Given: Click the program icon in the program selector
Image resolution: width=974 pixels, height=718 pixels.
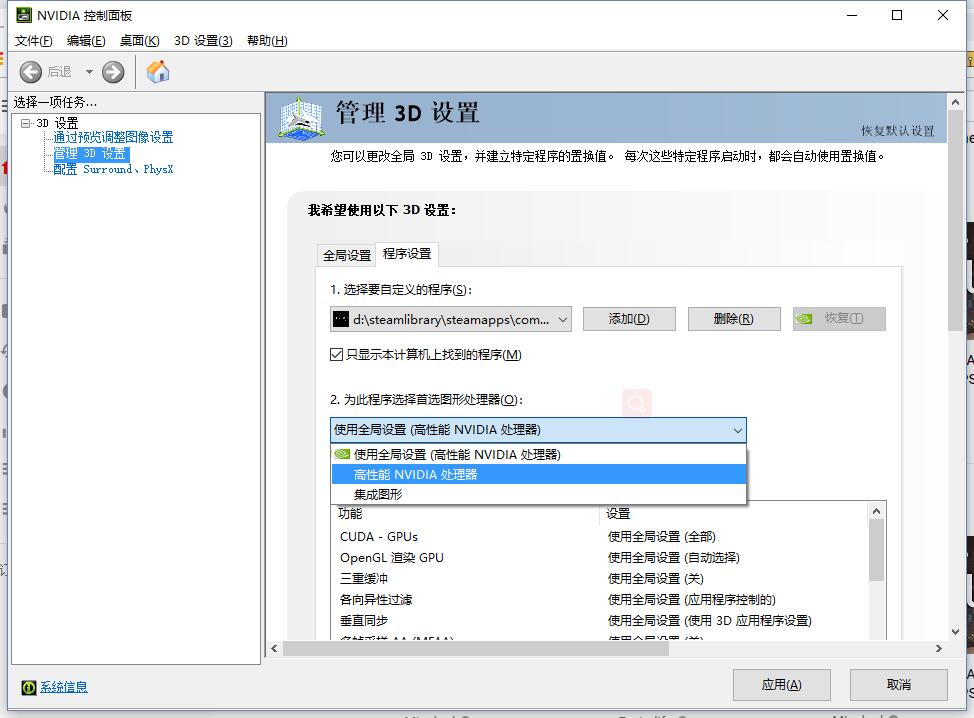Looking at the screenshot, I should (x=341, y=319).
